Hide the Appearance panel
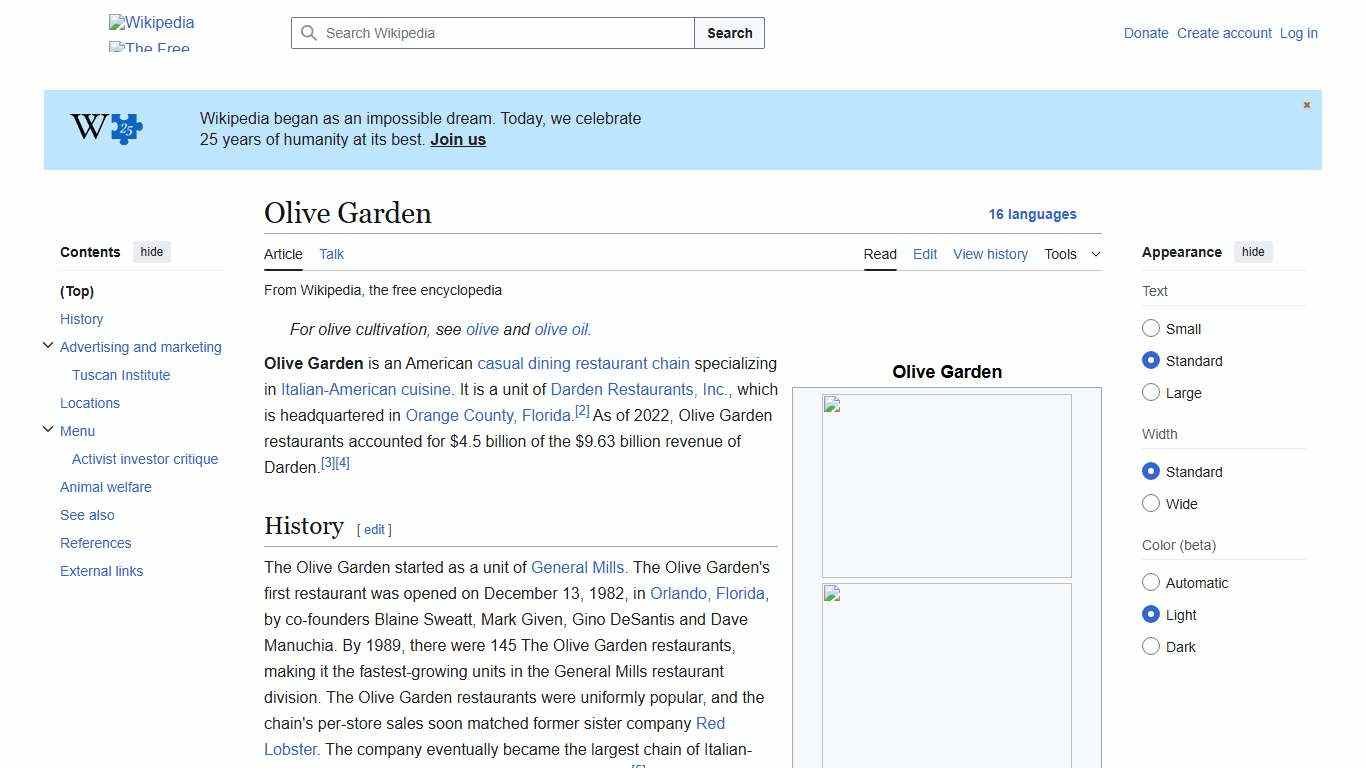 (x=1253, y=251)
